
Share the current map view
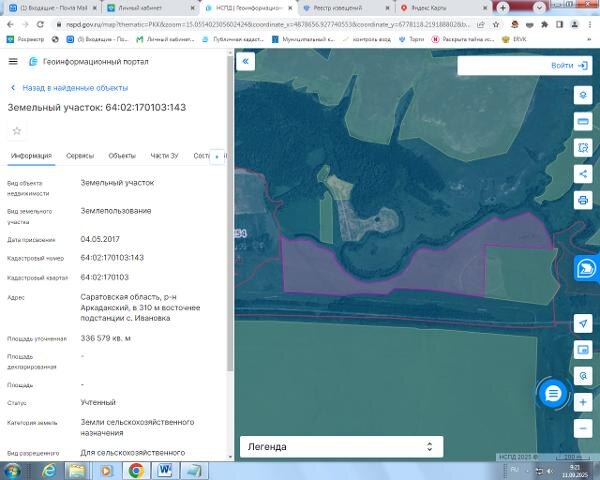(x=583, y=174)
